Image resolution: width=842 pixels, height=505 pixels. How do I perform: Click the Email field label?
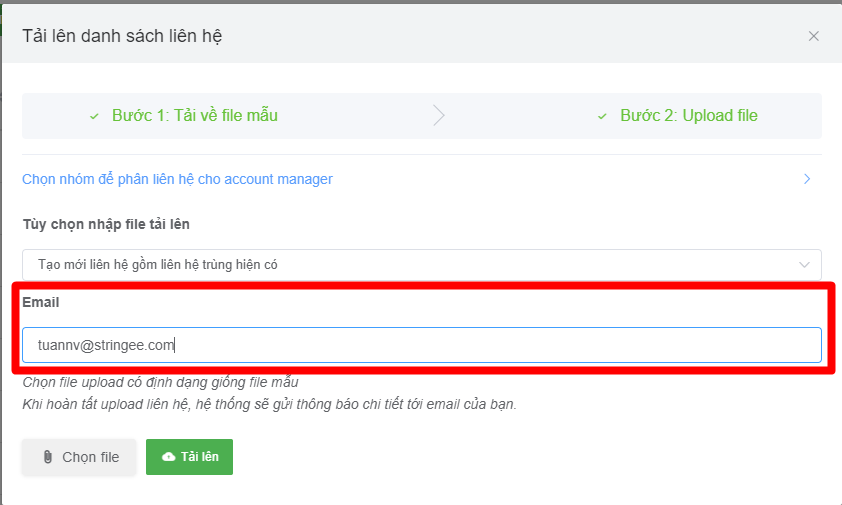pos(41,302)
